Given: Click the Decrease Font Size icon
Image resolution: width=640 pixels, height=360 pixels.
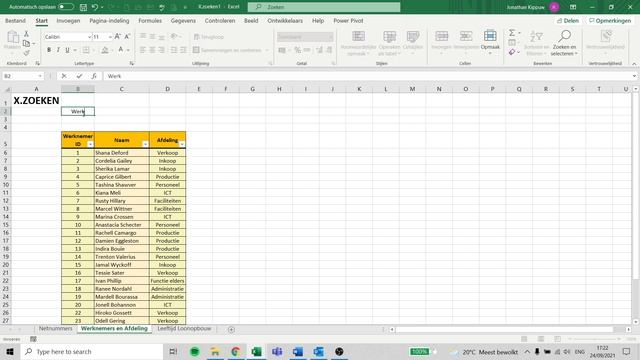Looking at the screenshot, I should [127, 37].
